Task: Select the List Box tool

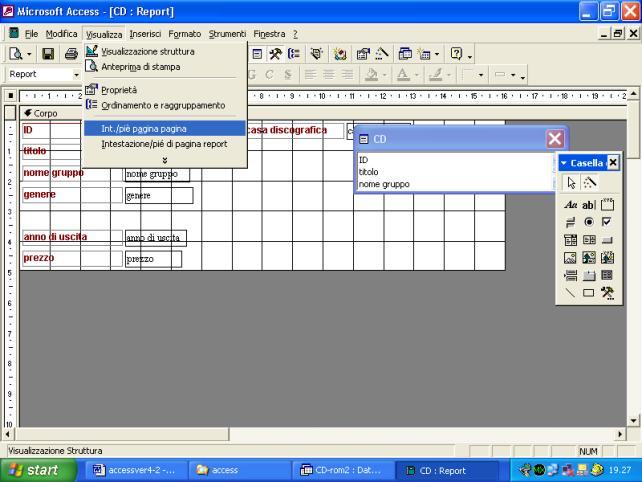Action: (x=588, y=240)
